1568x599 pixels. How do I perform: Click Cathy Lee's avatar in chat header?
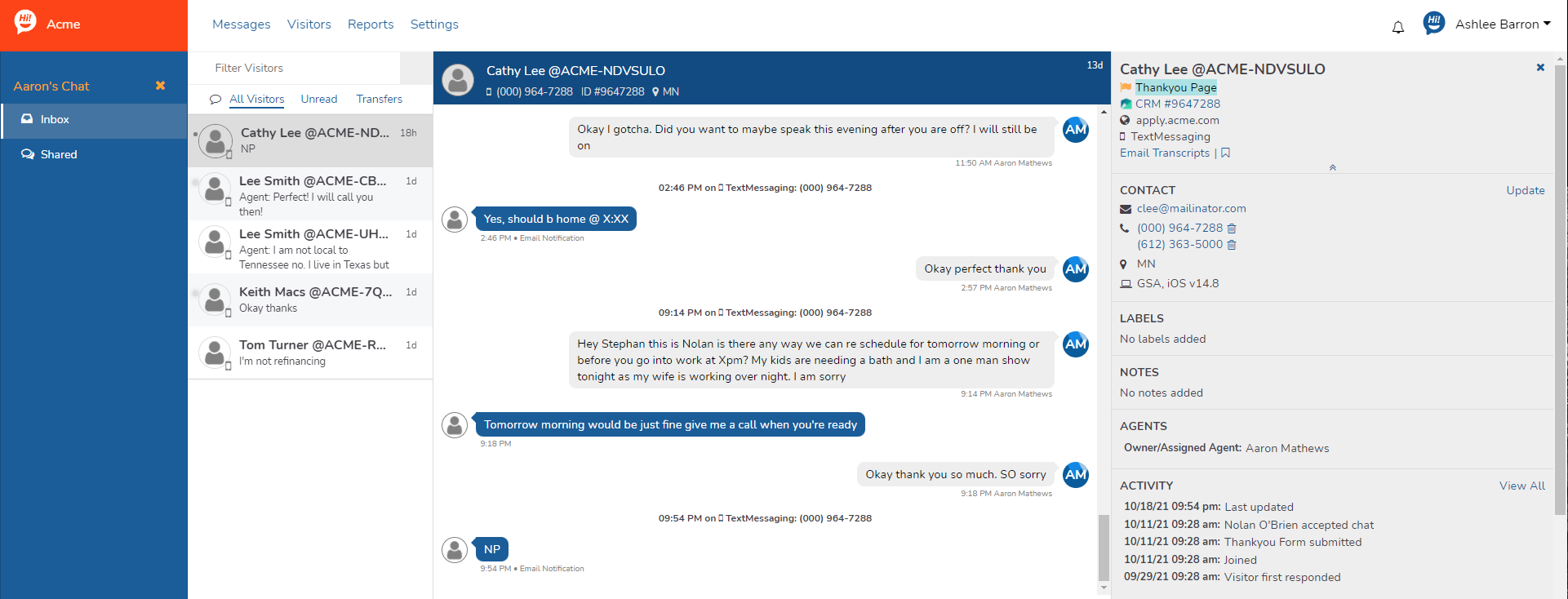pyautogui.click(x=458, y=80)
